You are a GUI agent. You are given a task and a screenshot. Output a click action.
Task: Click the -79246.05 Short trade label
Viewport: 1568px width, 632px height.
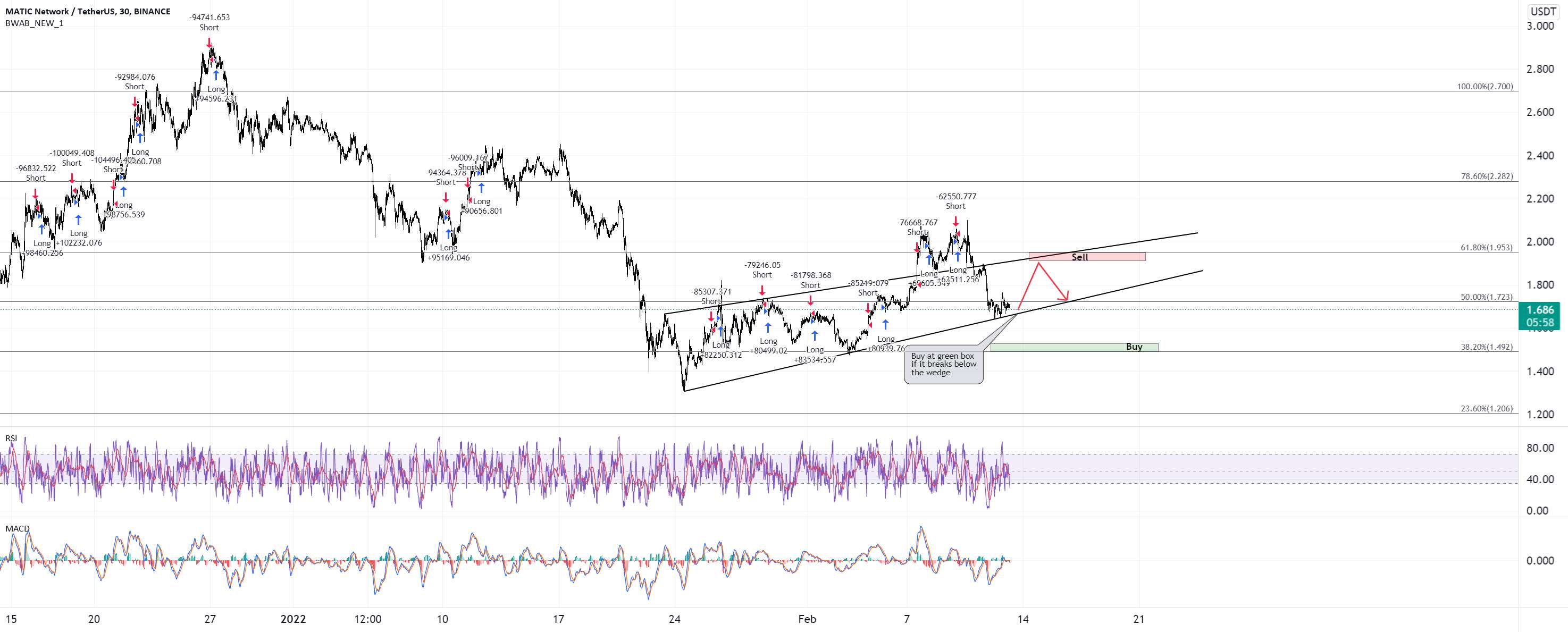pyautogui.click(x=762, y=270)
